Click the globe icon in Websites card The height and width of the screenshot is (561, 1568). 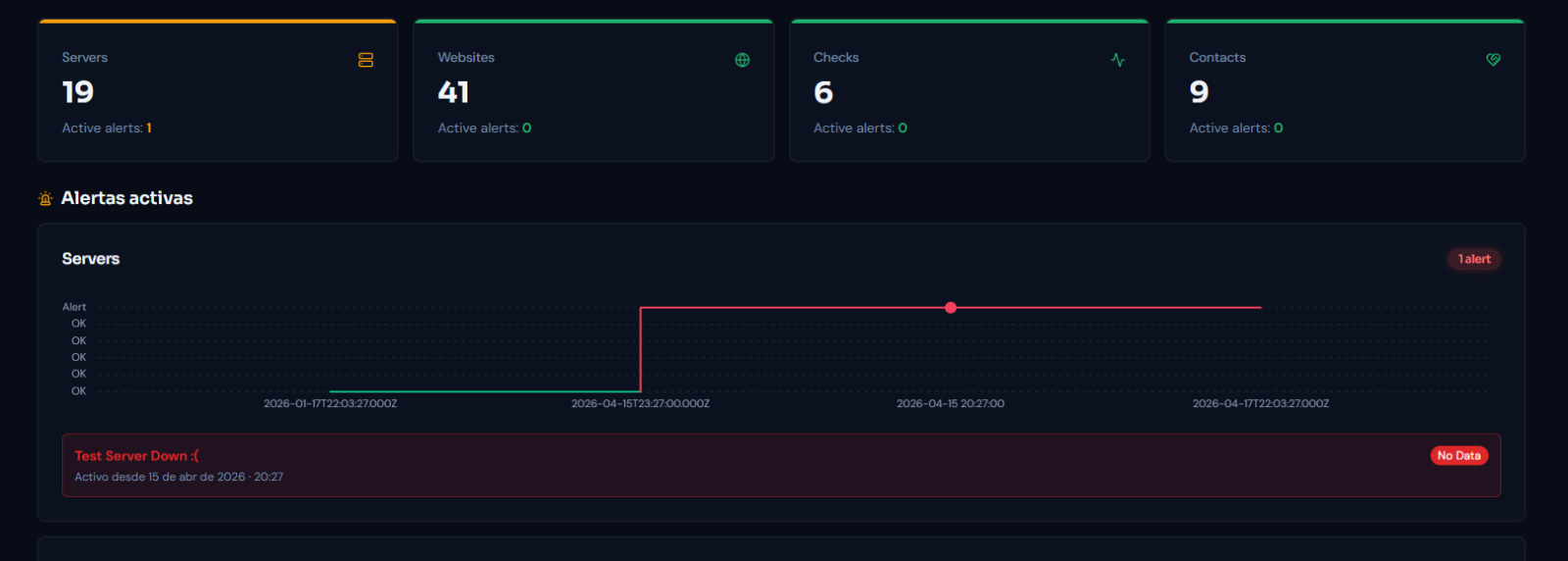click(x=742, y=60)
